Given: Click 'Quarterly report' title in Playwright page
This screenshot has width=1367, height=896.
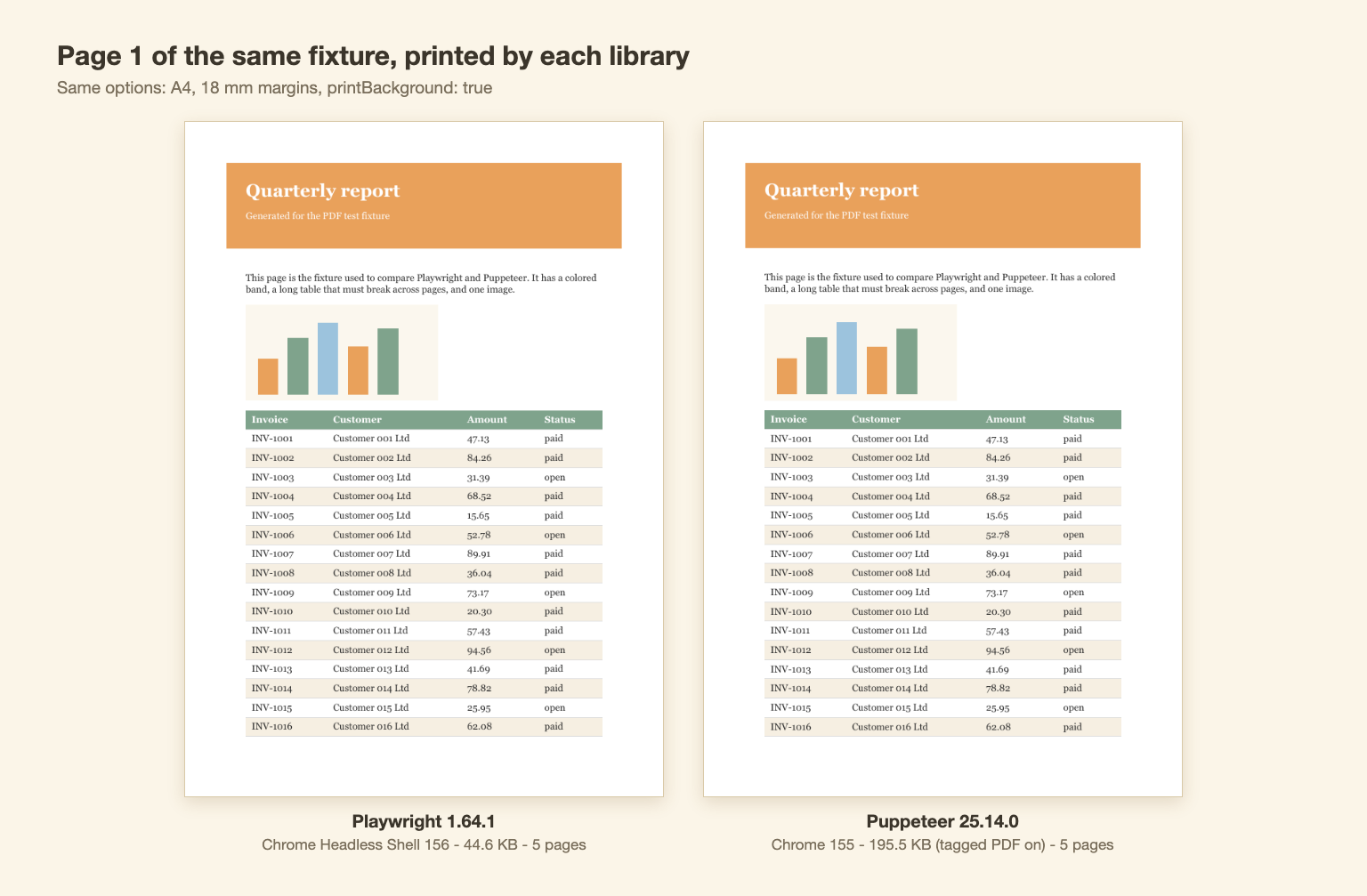Looking at the screenshot, I should point(322,190).
